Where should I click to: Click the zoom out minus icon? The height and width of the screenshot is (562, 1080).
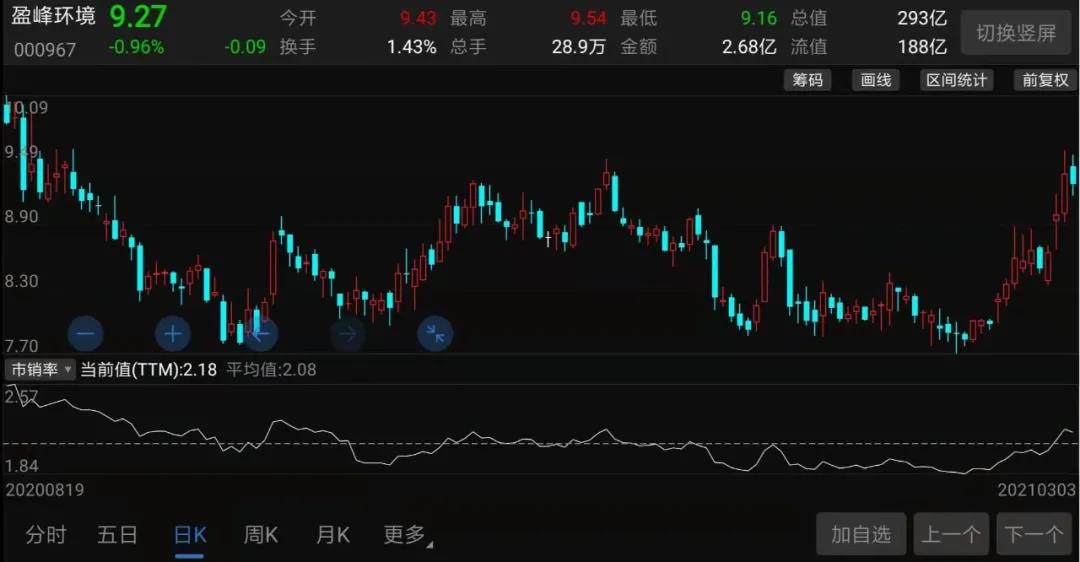(85, 334)
